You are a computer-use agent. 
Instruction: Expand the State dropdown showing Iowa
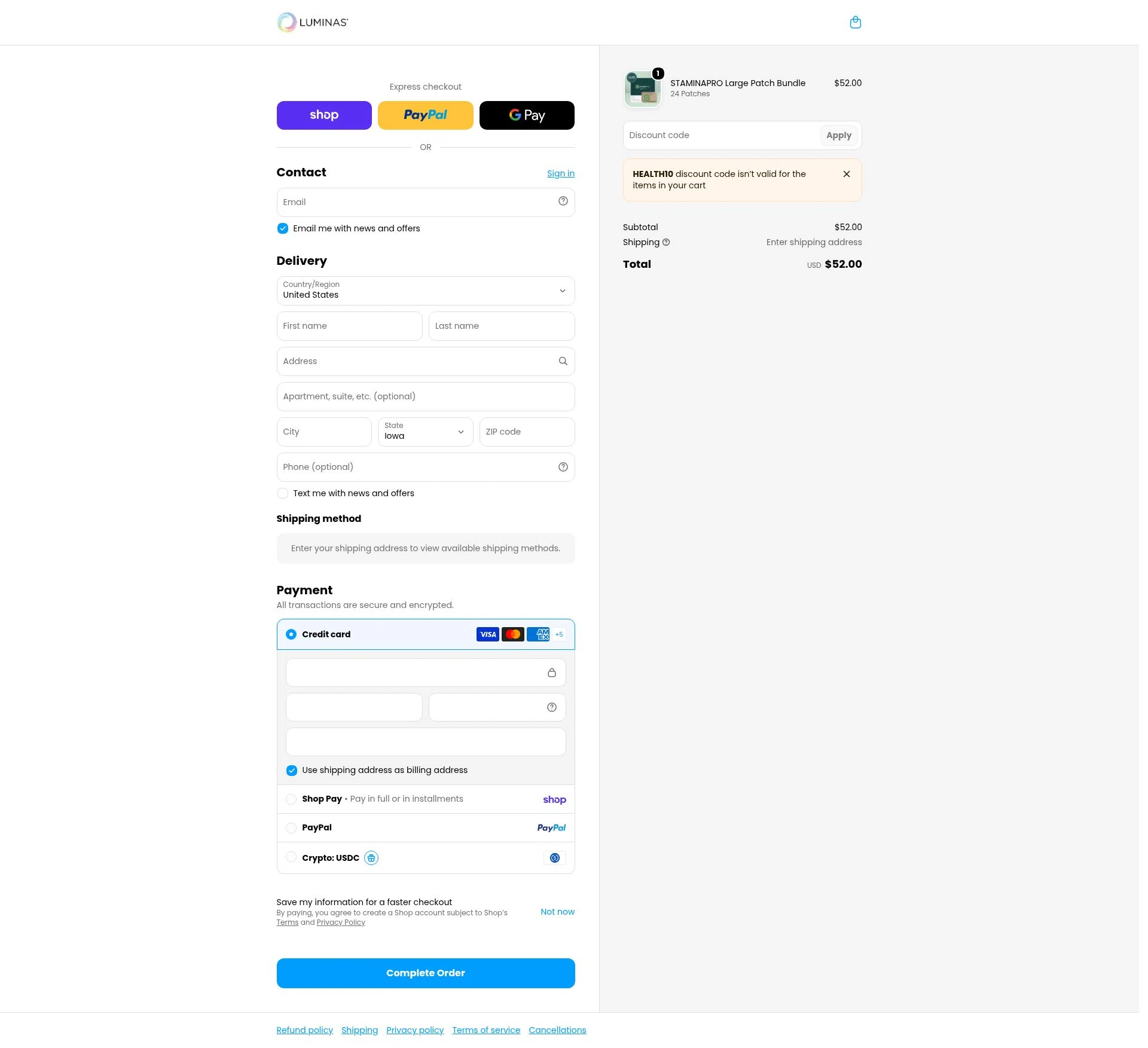pos(426,432)
